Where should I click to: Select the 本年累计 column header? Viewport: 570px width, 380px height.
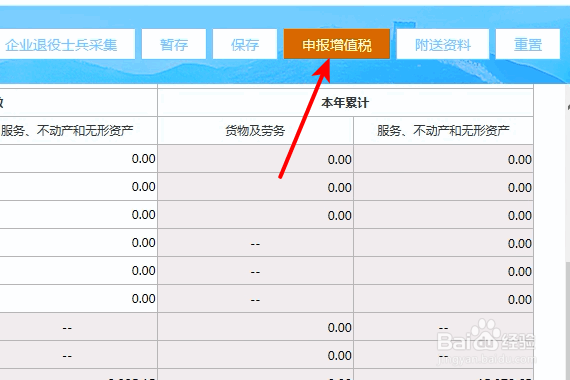(x=345, y=103)
